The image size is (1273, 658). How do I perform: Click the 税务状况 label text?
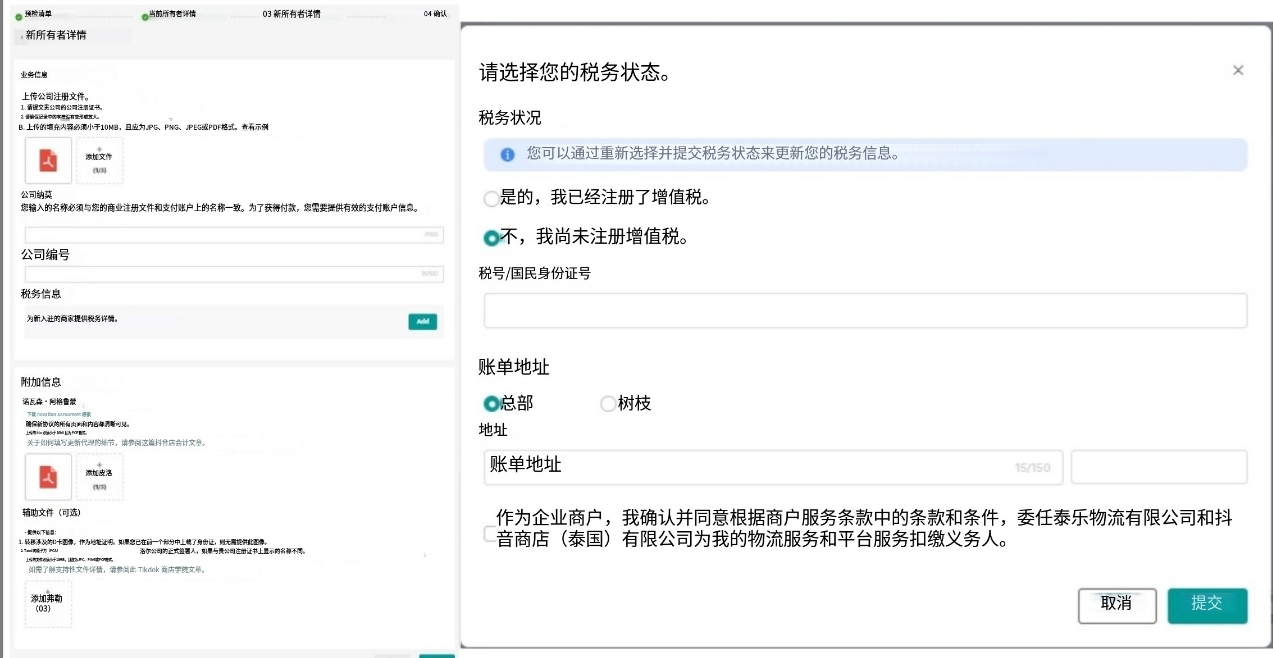tap(510, 118)
